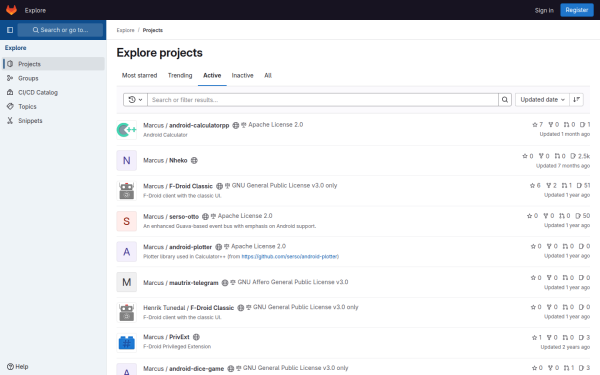600x375 pixels.
Task: Open the Marcus / android-dice-game project
Action: point(183,368)
